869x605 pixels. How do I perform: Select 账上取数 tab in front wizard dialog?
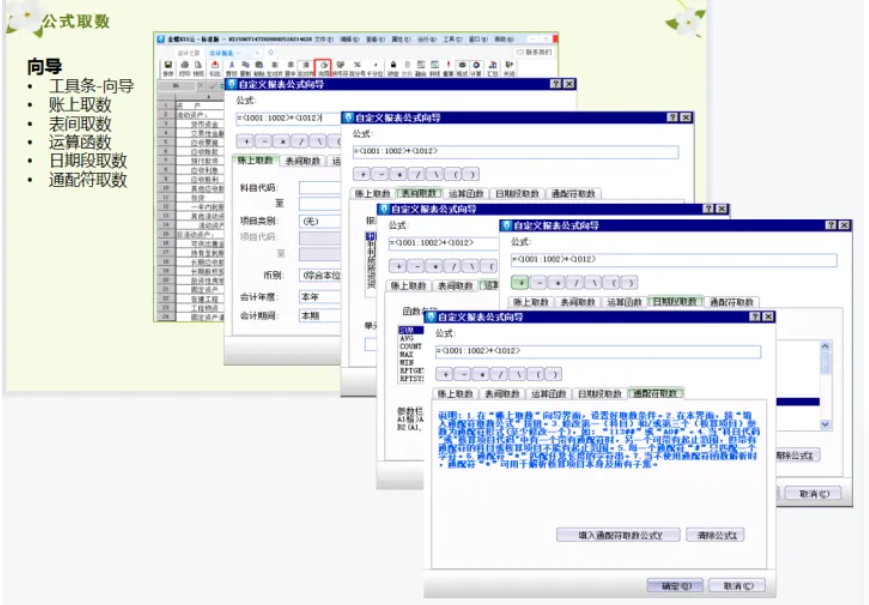455,393
